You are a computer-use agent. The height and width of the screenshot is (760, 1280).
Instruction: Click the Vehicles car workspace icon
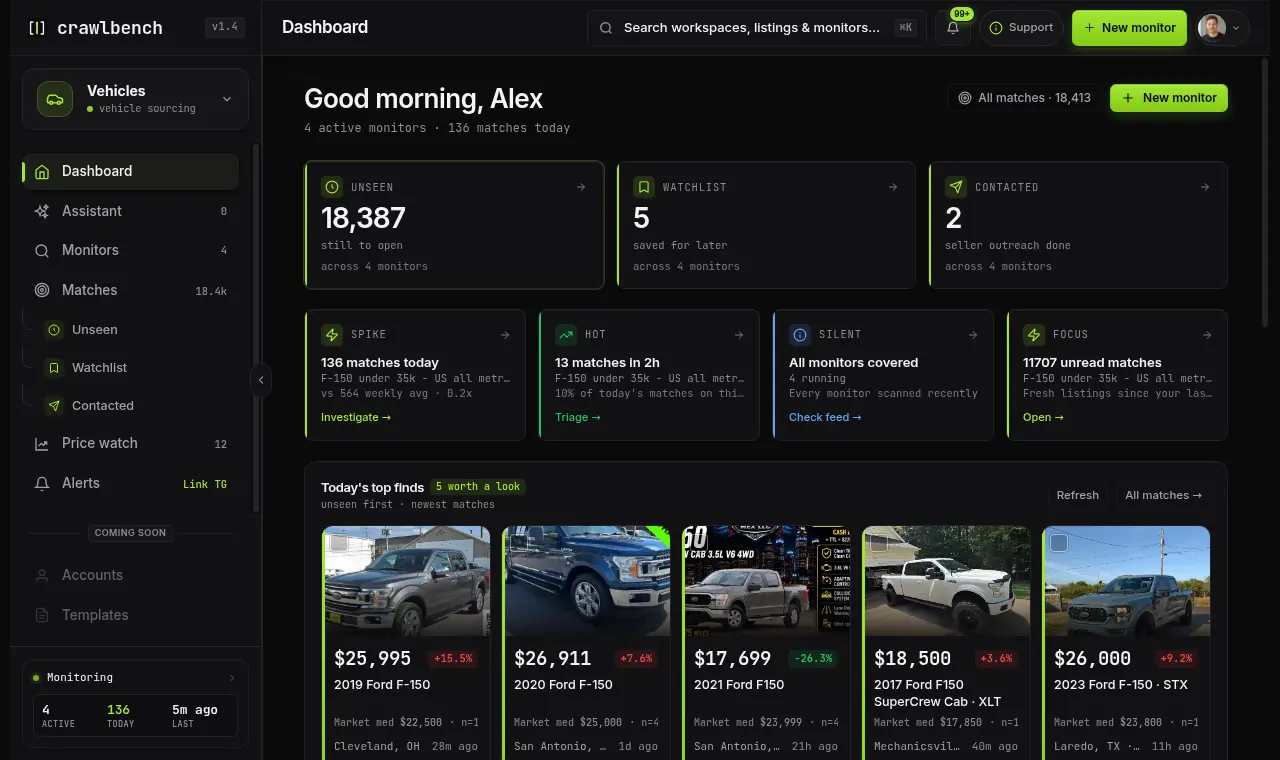click(55, 99)
